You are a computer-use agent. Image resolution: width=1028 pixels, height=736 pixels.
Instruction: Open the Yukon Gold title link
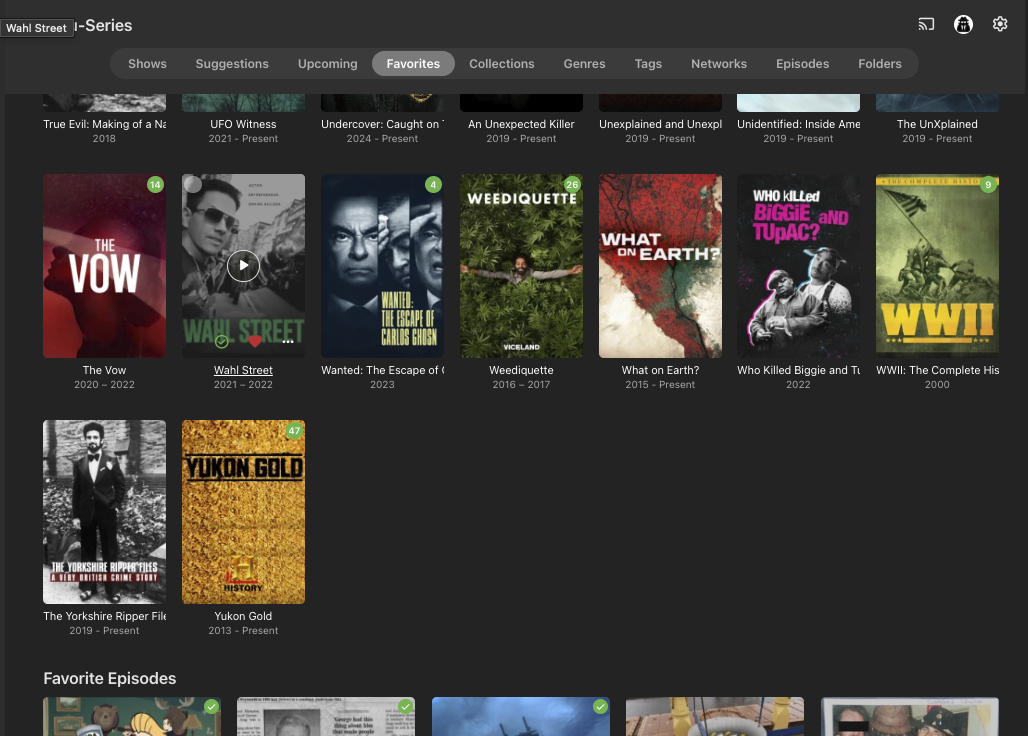tap(243, 616)
